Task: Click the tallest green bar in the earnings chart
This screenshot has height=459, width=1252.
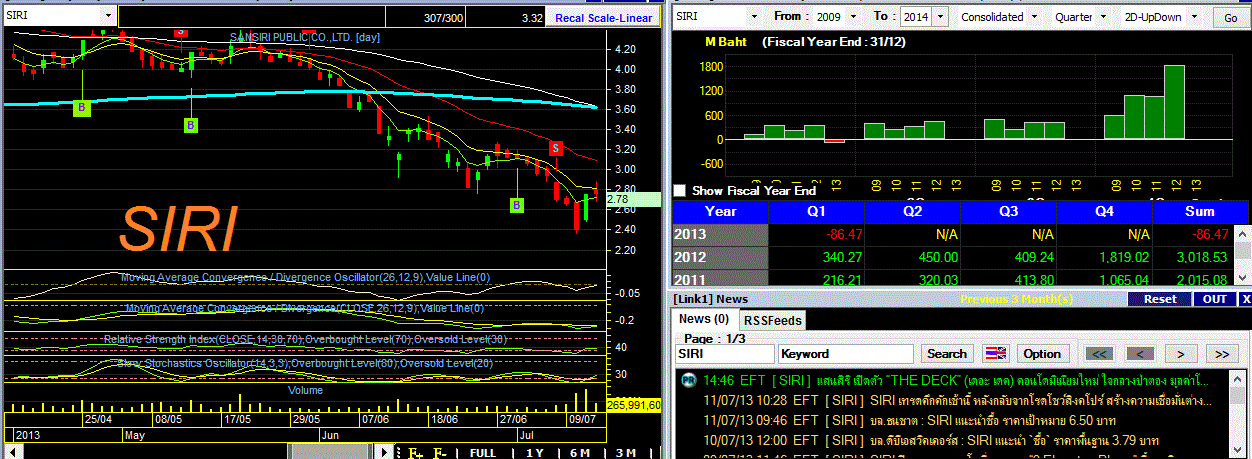Action: 1174,102
